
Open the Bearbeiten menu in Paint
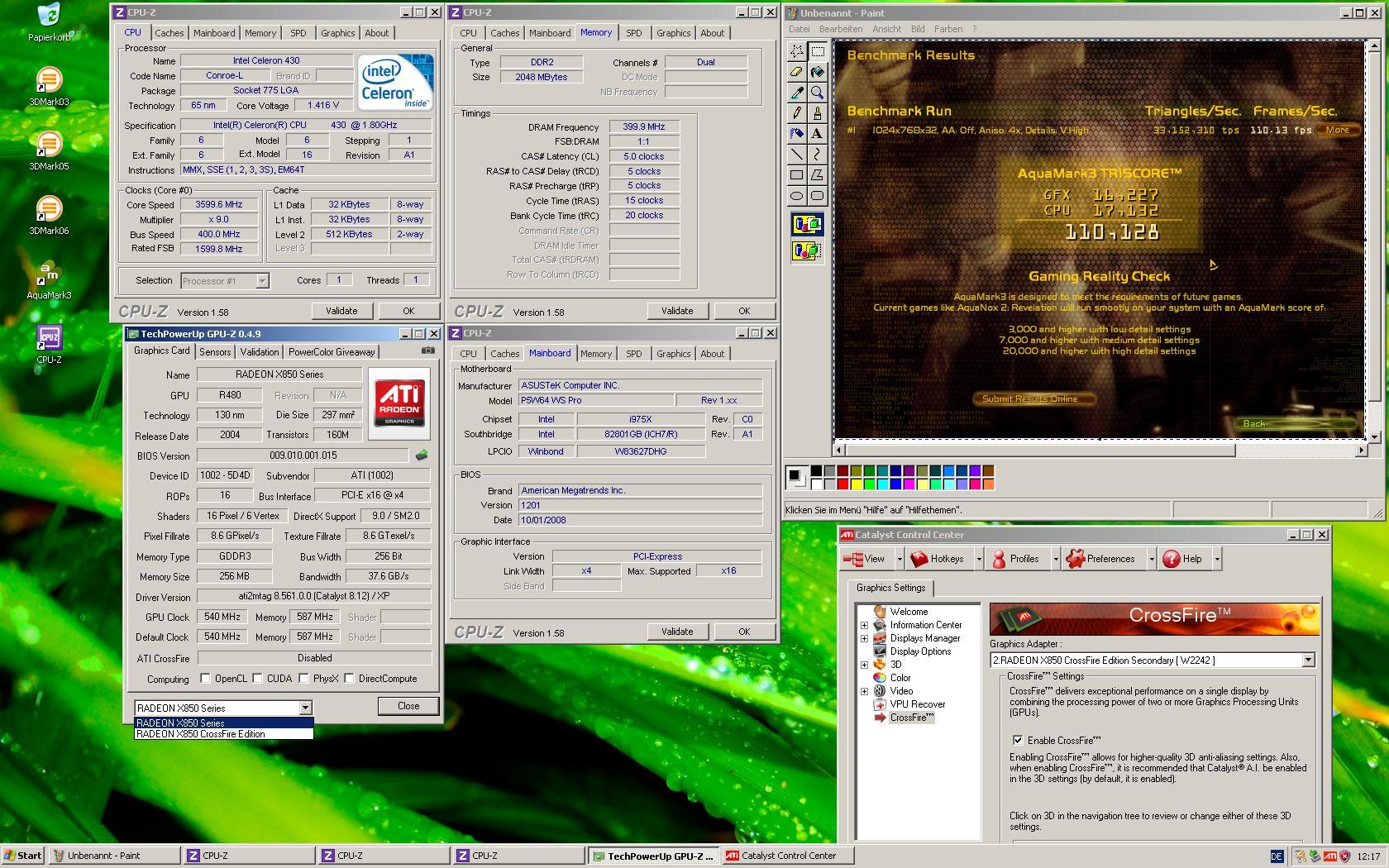(x=841, y=29)
